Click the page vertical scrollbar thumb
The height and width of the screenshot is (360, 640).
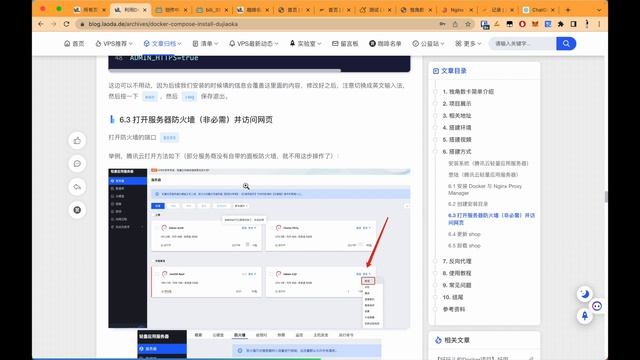click(x=606, y=197)
